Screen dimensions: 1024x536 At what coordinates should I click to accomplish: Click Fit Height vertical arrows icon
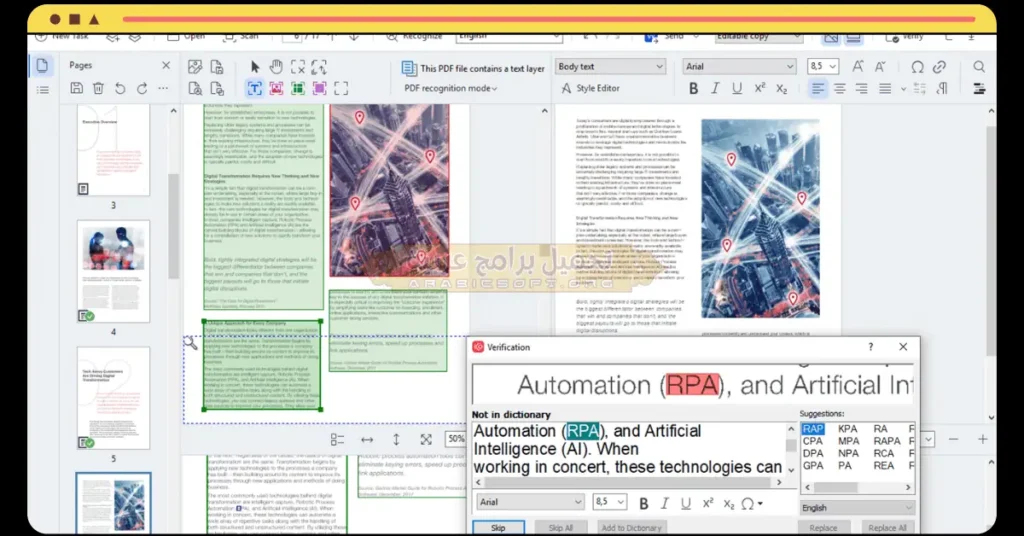[396, 439]
